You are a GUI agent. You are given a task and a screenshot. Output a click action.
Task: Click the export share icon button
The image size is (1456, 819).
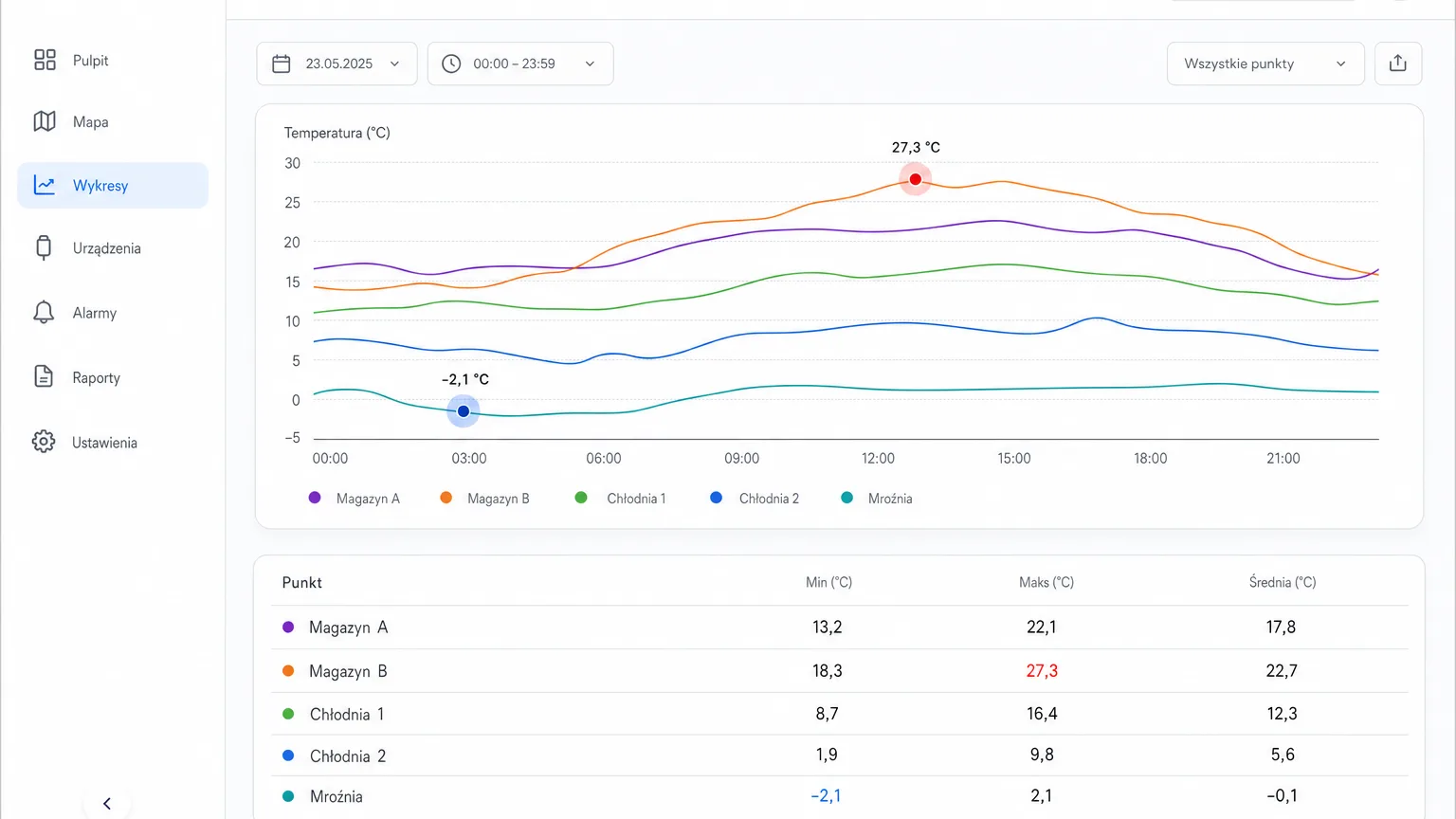point(1398,64)
